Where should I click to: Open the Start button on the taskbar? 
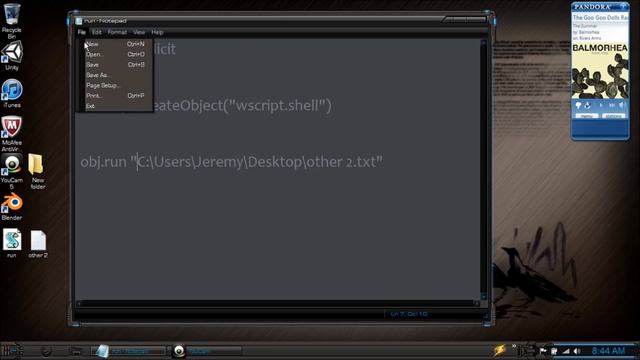12,351
